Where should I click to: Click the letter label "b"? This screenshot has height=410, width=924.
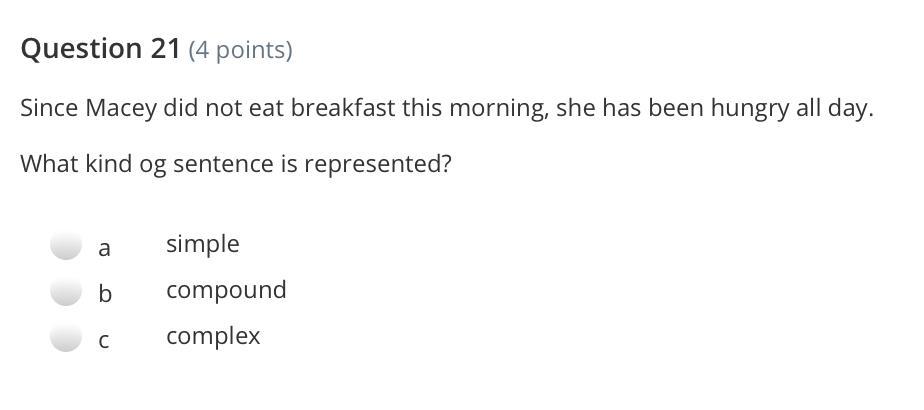[x=105, y=294]
